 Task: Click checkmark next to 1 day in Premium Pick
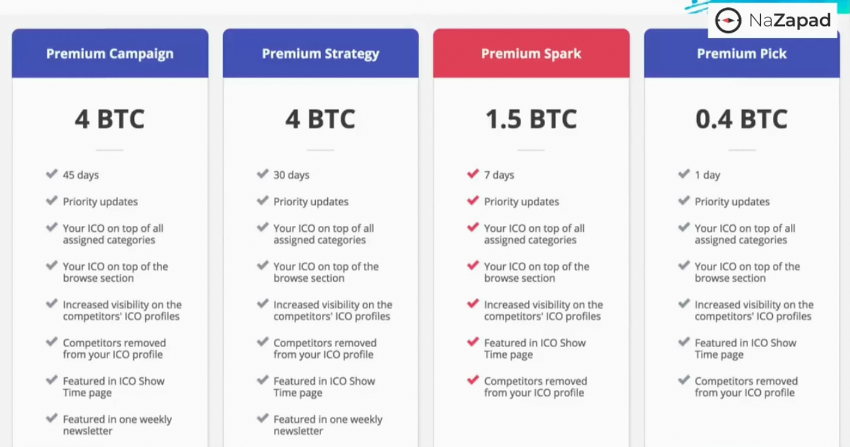pos(684,174)
